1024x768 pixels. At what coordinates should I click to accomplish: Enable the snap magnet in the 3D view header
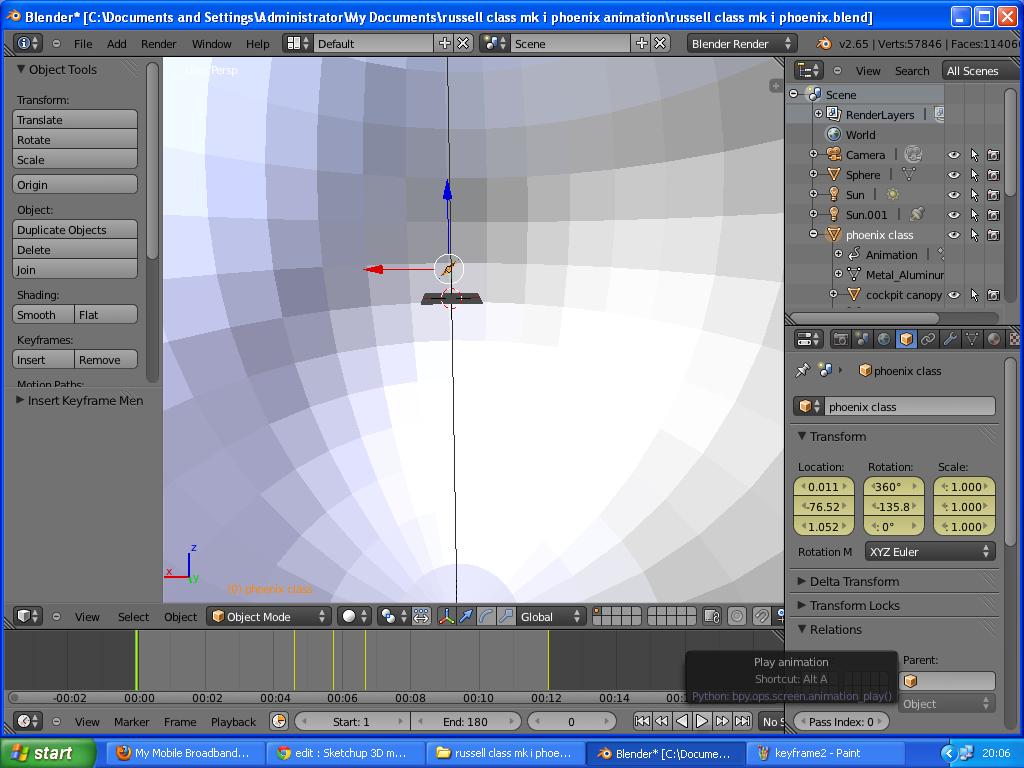(760, 616)
